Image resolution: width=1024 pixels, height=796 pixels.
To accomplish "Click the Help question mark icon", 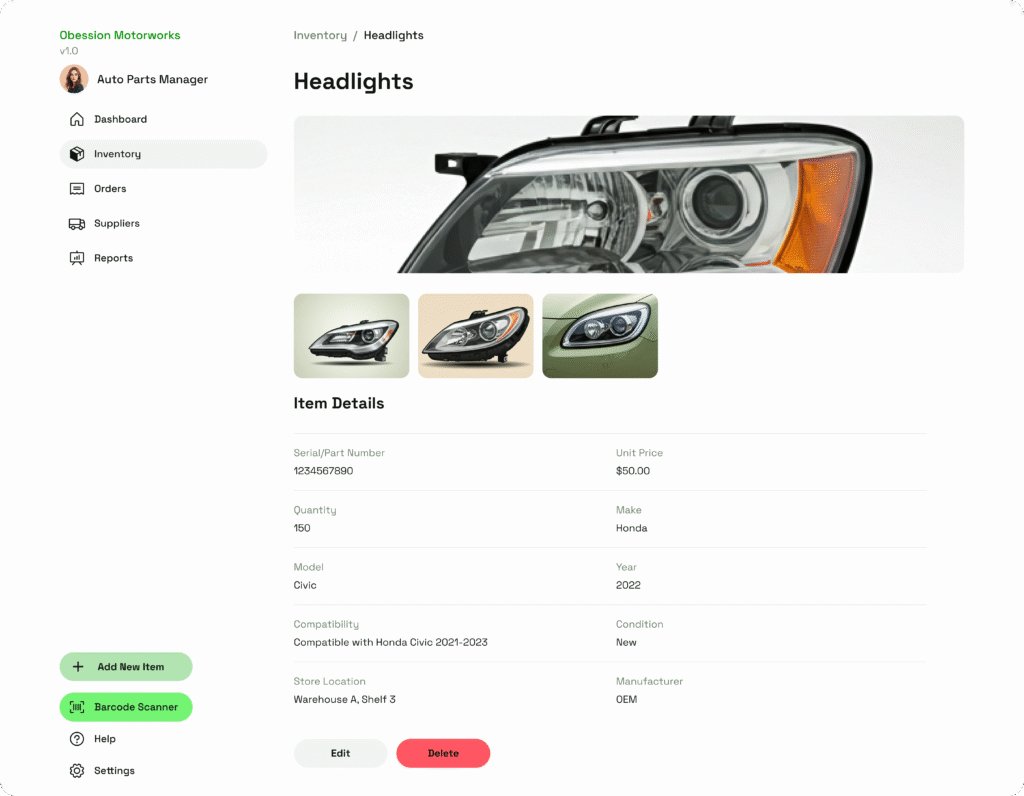I will pyautogui.click(x=76, y=739).
